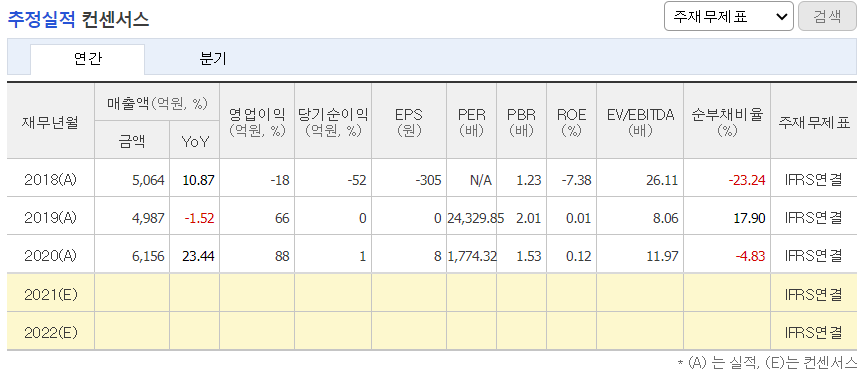Click net debt ratio 17.90
This screenshot has height=375, width=864.
coord(750,218)
